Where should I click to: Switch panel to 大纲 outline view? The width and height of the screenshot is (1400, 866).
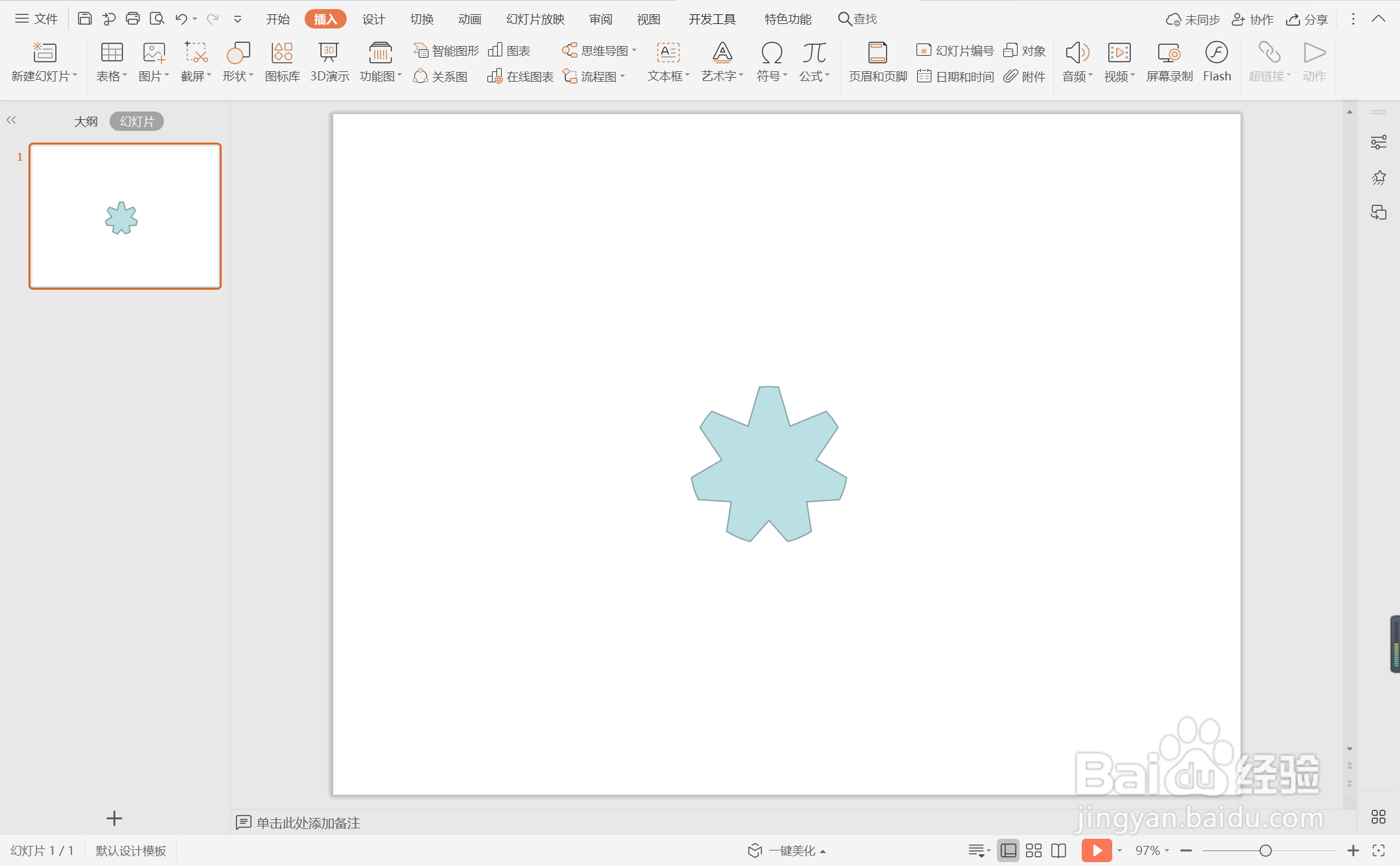(x=86, y=121)
